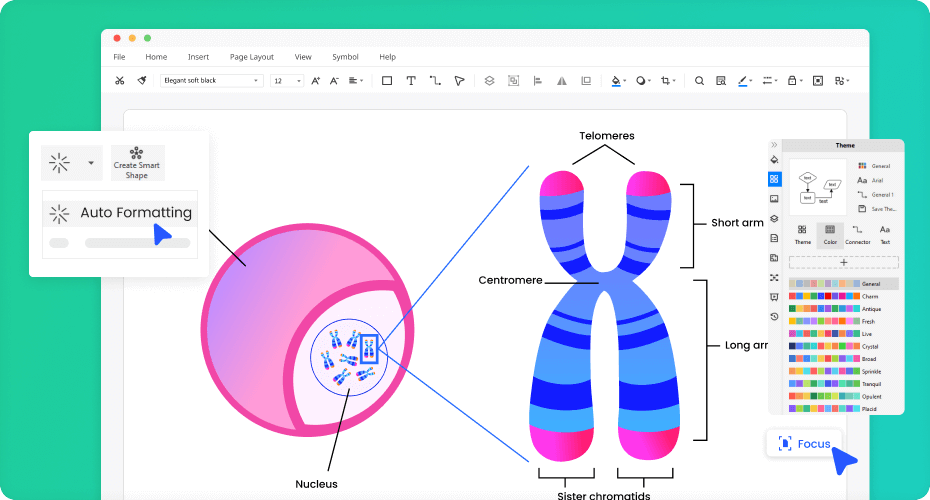Switch to the Text tab in panel

click(885, 235)
